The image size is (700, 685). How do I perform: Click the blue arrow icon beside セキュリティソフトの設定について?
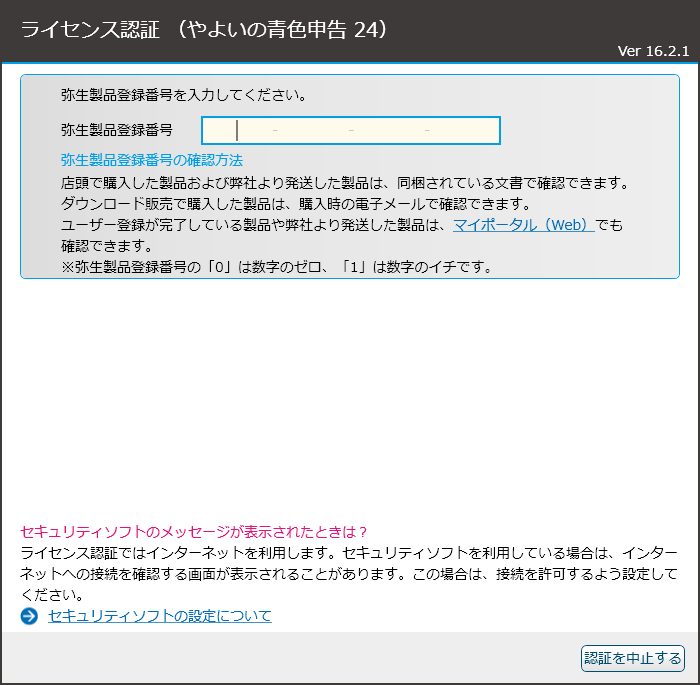pos(29,617)
